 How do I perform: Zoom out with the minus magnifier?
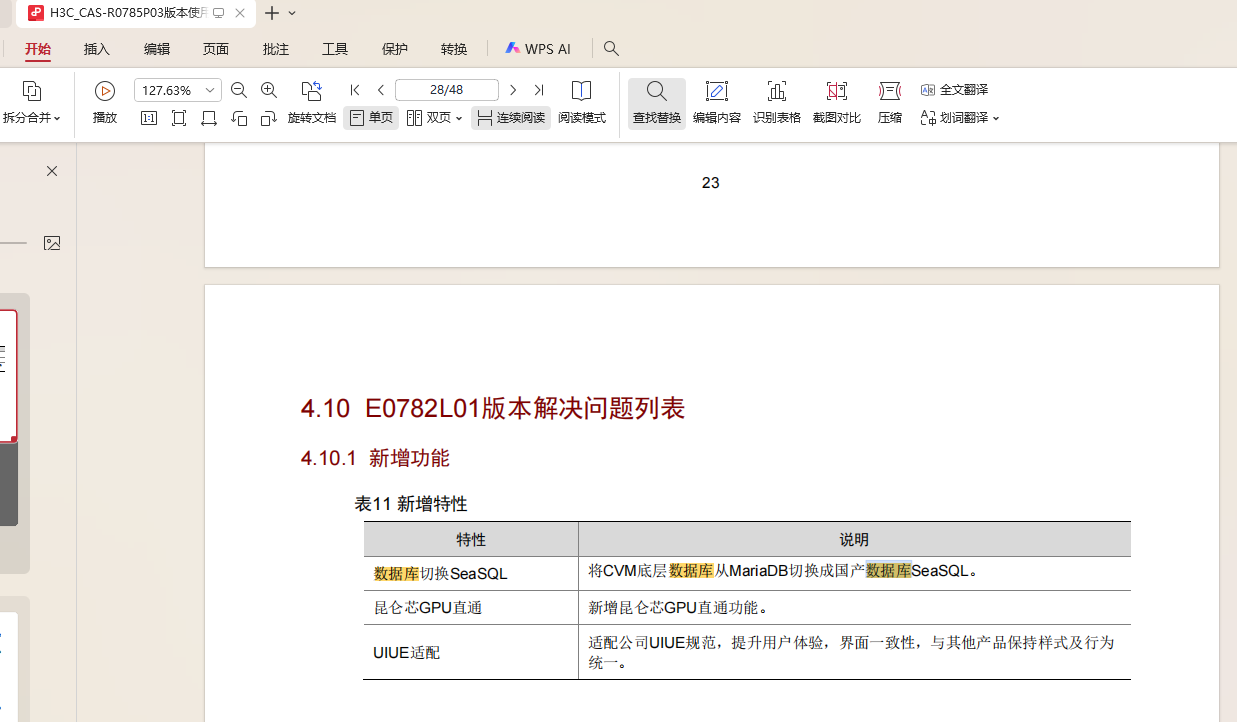point(239,90)
